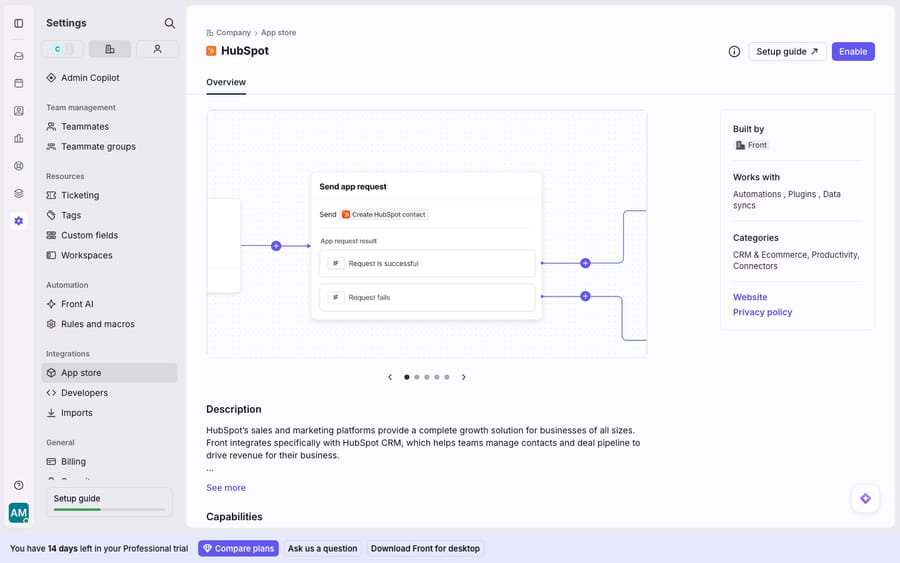Open the knowledge base stack icon
The width and height of the screenshot is (900, 563).
point(19,193)
